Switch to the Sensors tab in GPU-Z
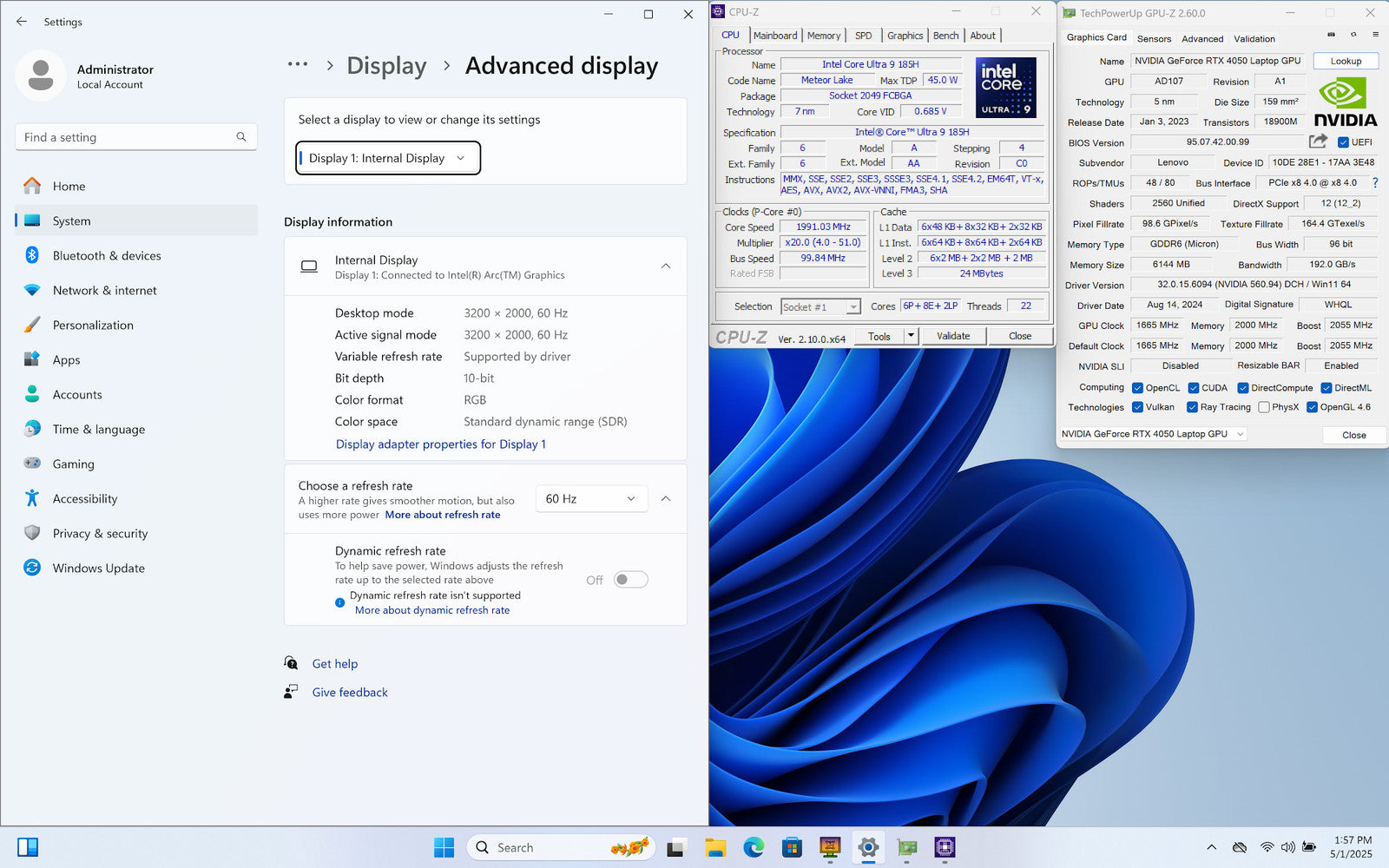 [x=1154, y=38]
